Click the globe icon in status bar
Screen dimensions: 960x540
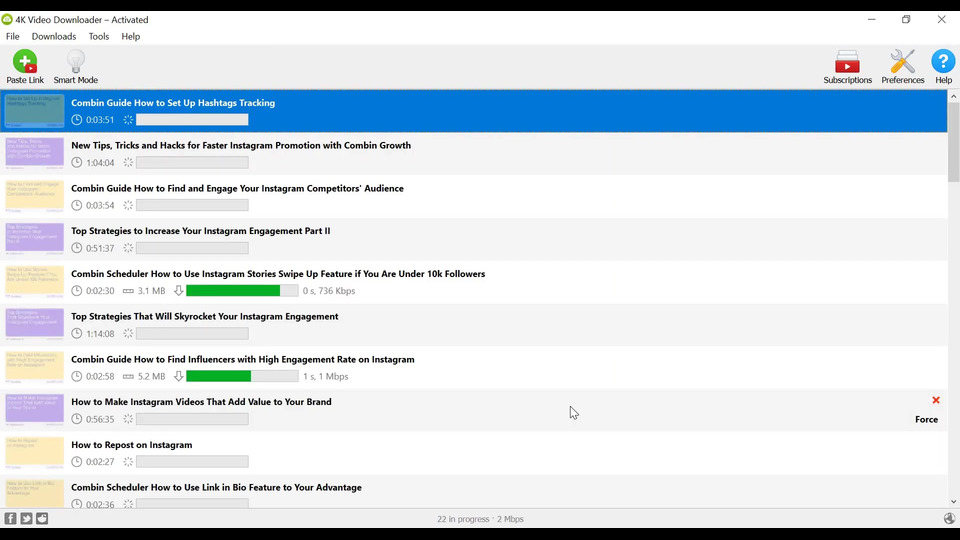click(x=949, y=519)
